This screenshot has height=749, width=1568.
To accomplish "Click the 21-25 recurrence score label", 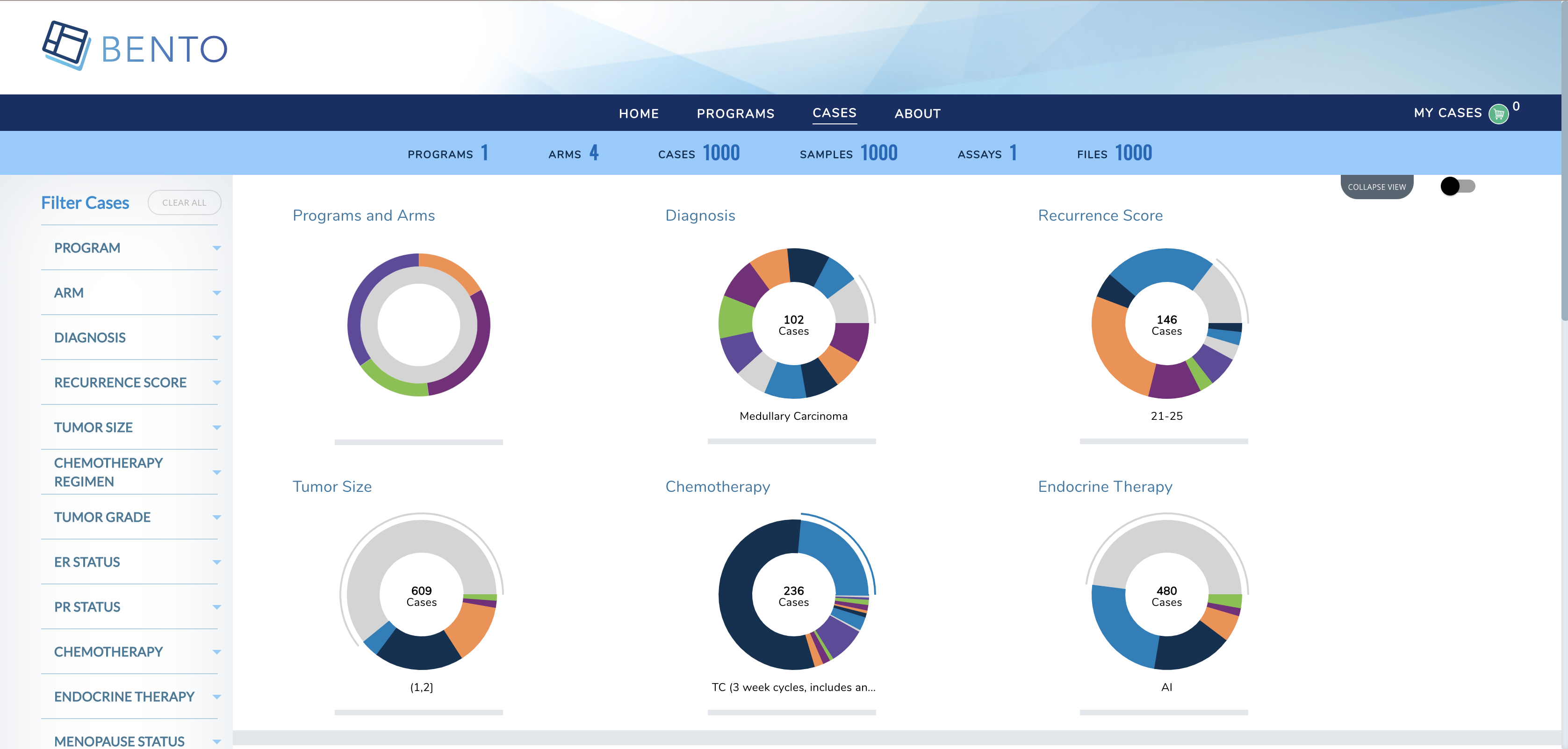I will tap(1166, 416).
